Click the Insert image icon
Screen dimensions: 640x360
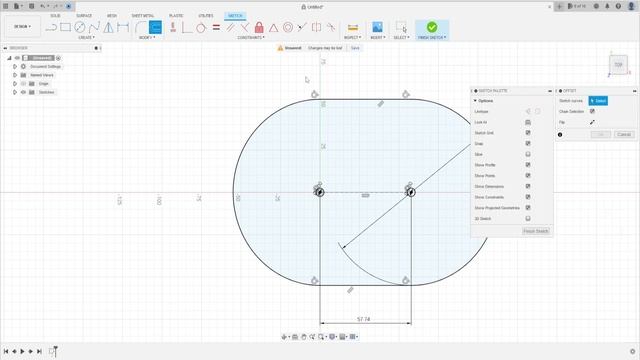[377, 27]
